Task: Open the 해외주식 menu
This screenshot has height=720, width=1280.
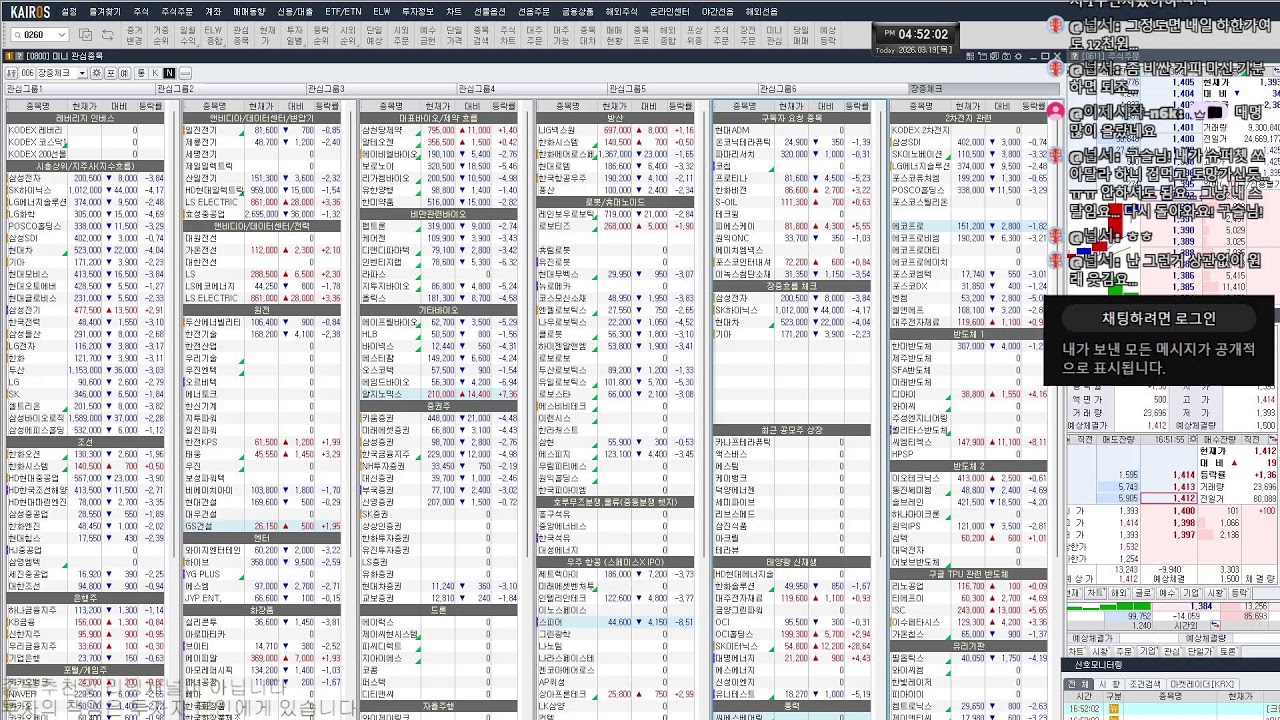Action: [x=621, y=11]
